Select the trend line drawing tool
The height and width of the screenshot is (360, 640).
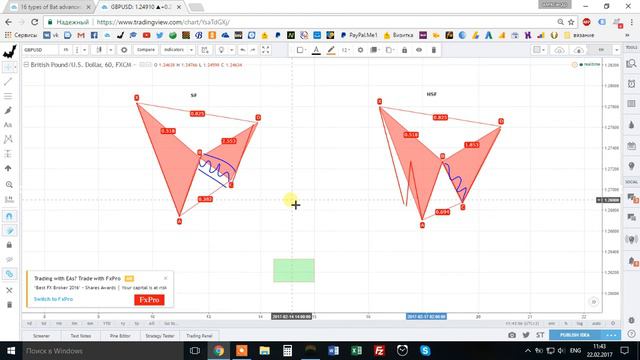8,82
